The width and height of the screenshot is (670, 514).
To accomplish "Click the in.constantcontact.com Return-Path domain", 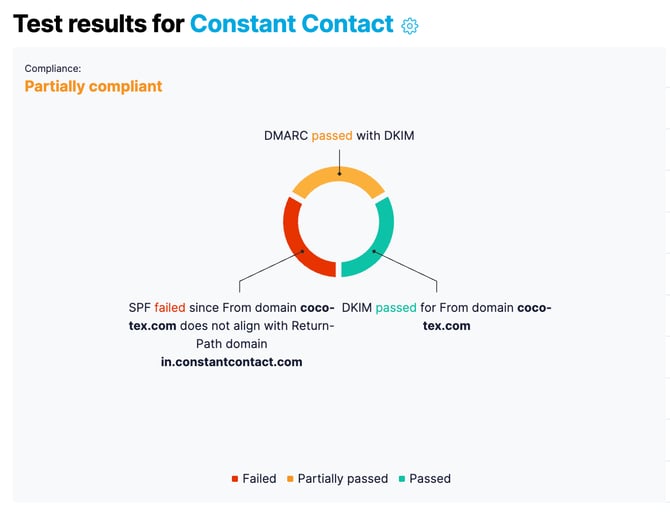I will pos(232,362).
